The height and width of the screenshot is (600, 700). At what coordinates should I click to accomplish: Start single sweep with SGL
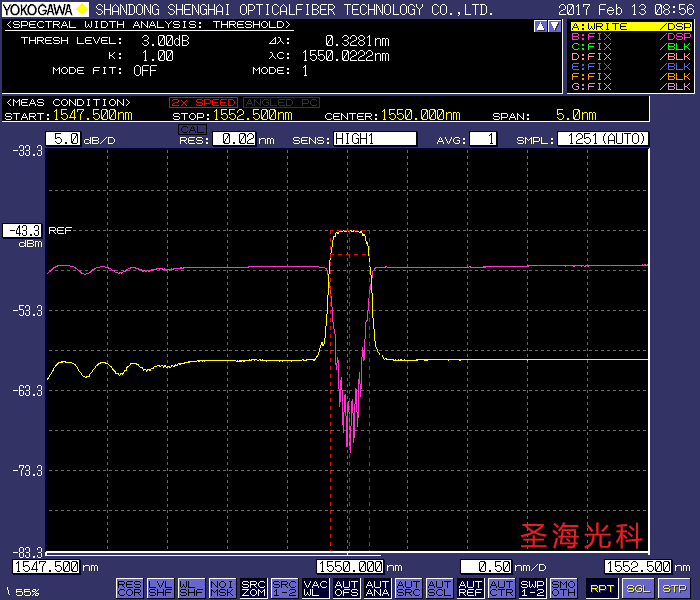[x=638, y=588]
